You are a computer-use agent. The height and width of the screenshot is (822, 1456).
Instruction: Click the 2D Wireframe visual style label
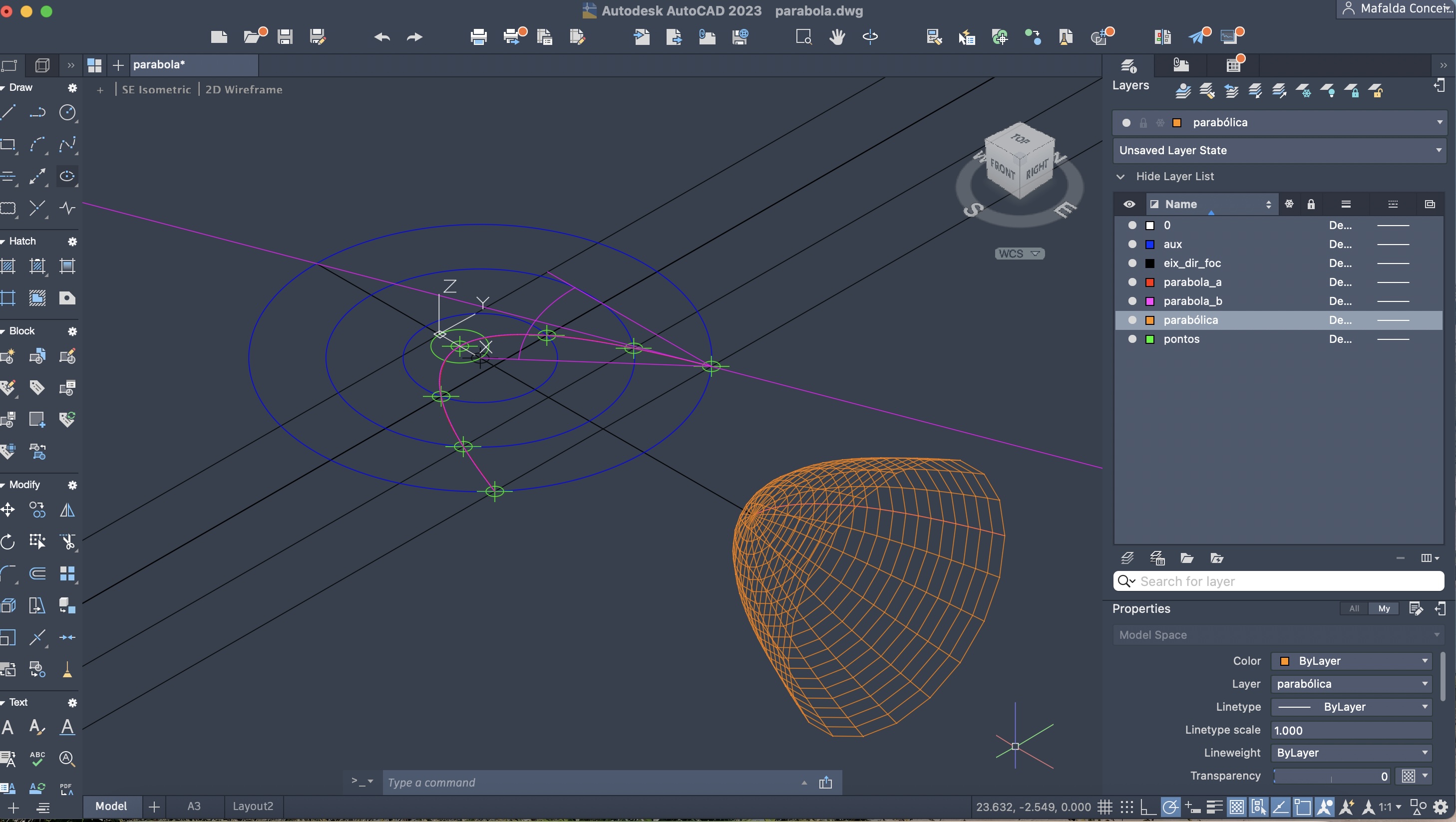tap(244, 89)
